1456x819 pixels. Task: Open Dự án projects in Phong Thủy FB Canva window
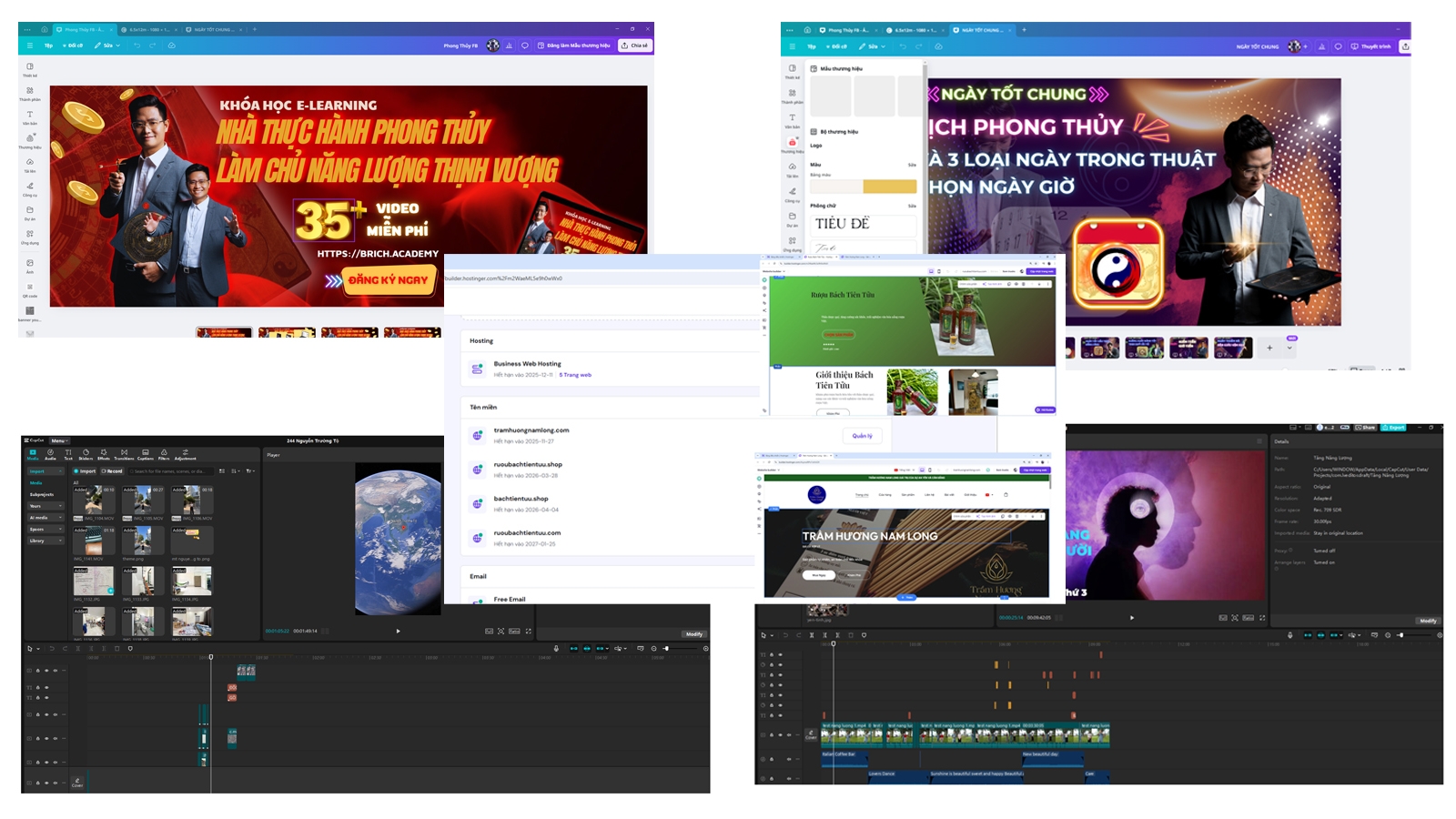(30, 213)
